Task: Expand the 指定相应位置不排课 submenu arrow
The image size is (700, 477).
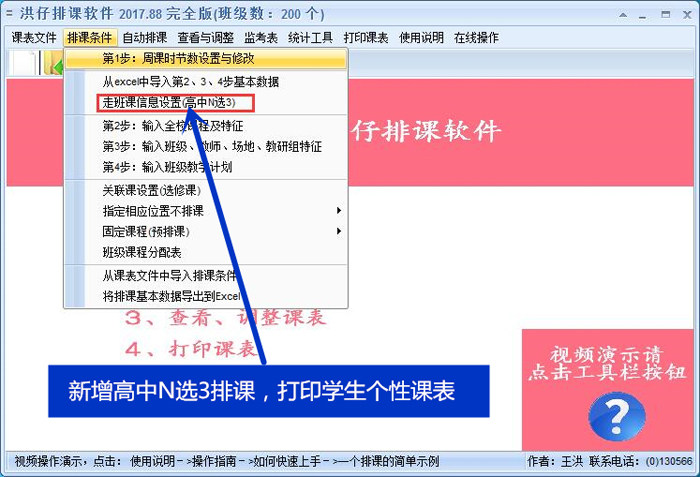Action: [339, 211]
